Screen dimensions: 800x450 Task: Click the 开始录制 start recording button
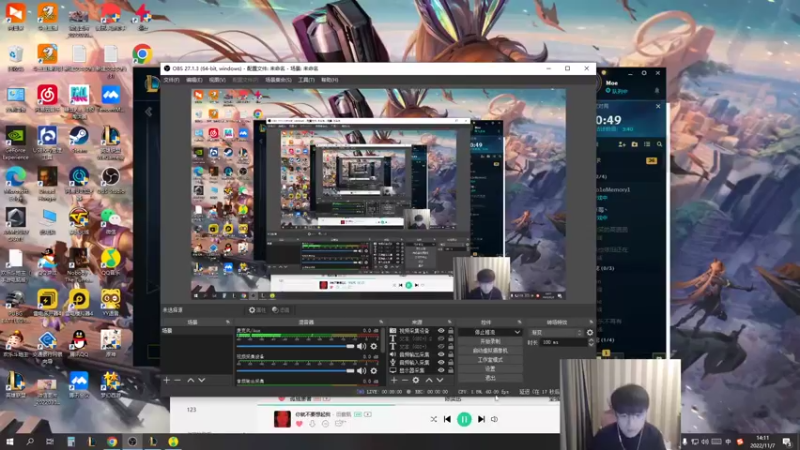pos(490,341)
